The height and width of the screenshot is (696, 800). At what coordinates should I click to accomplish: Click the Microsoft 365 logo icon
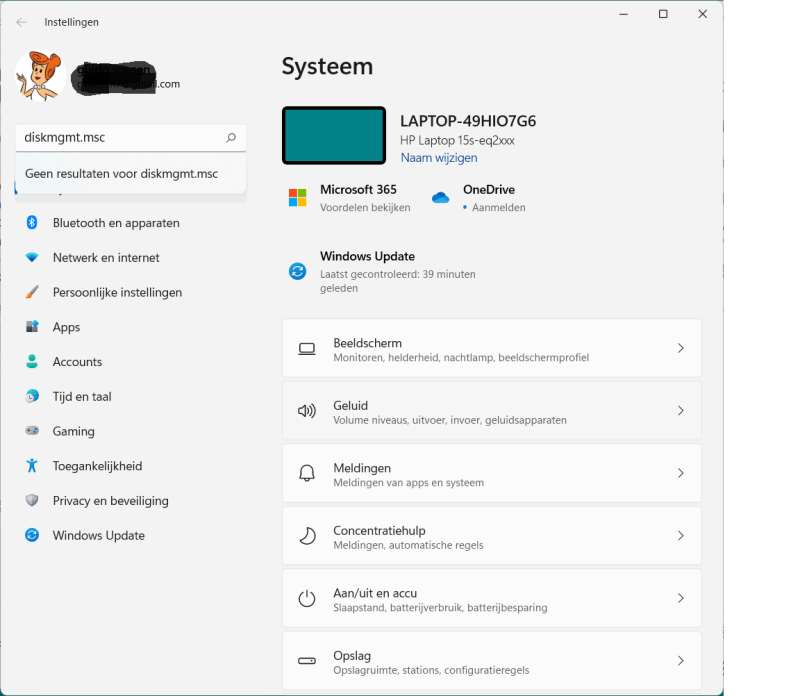coord(297,198)
